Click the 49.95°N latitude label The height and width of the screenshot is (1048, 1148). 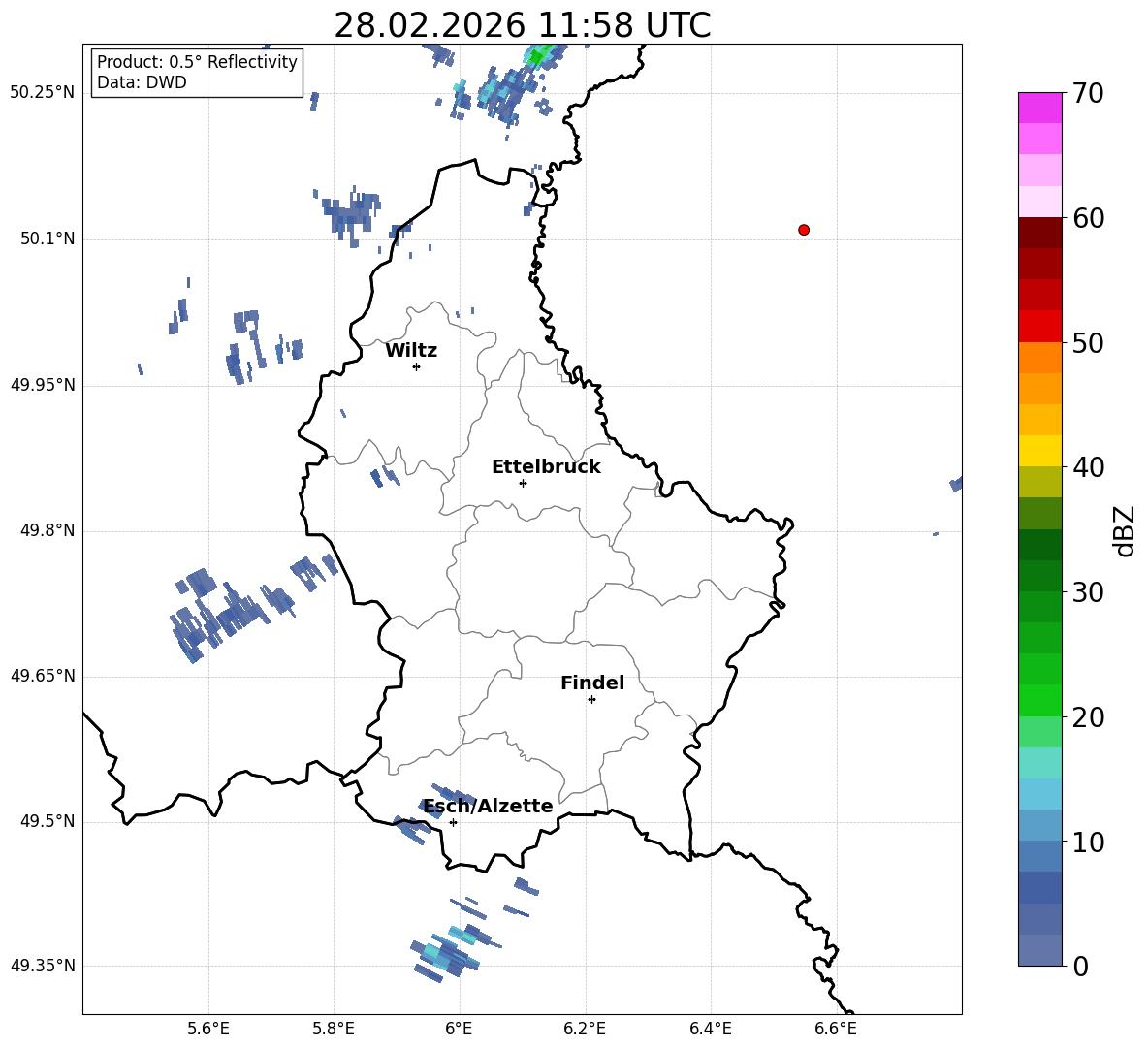(43, 385)
